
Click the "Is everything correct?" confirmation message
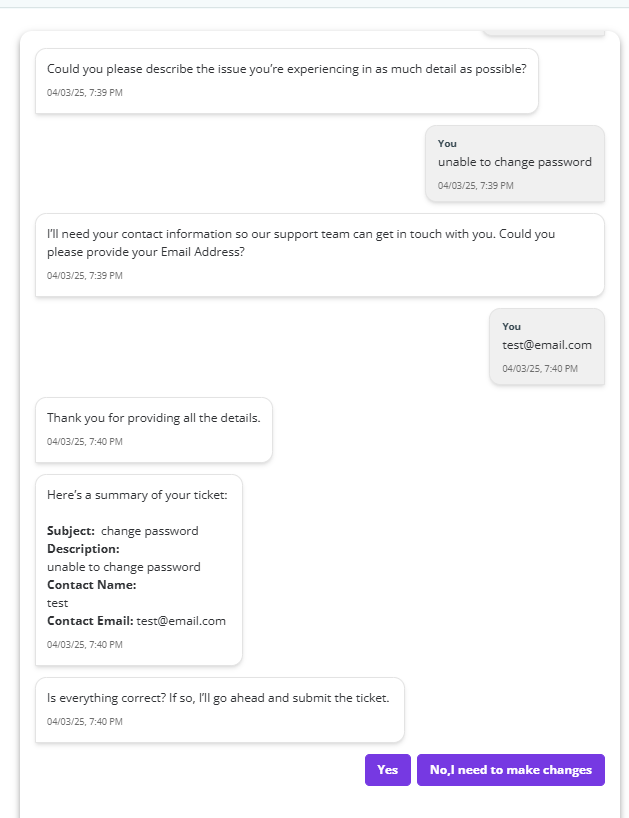tap(218, 697)
